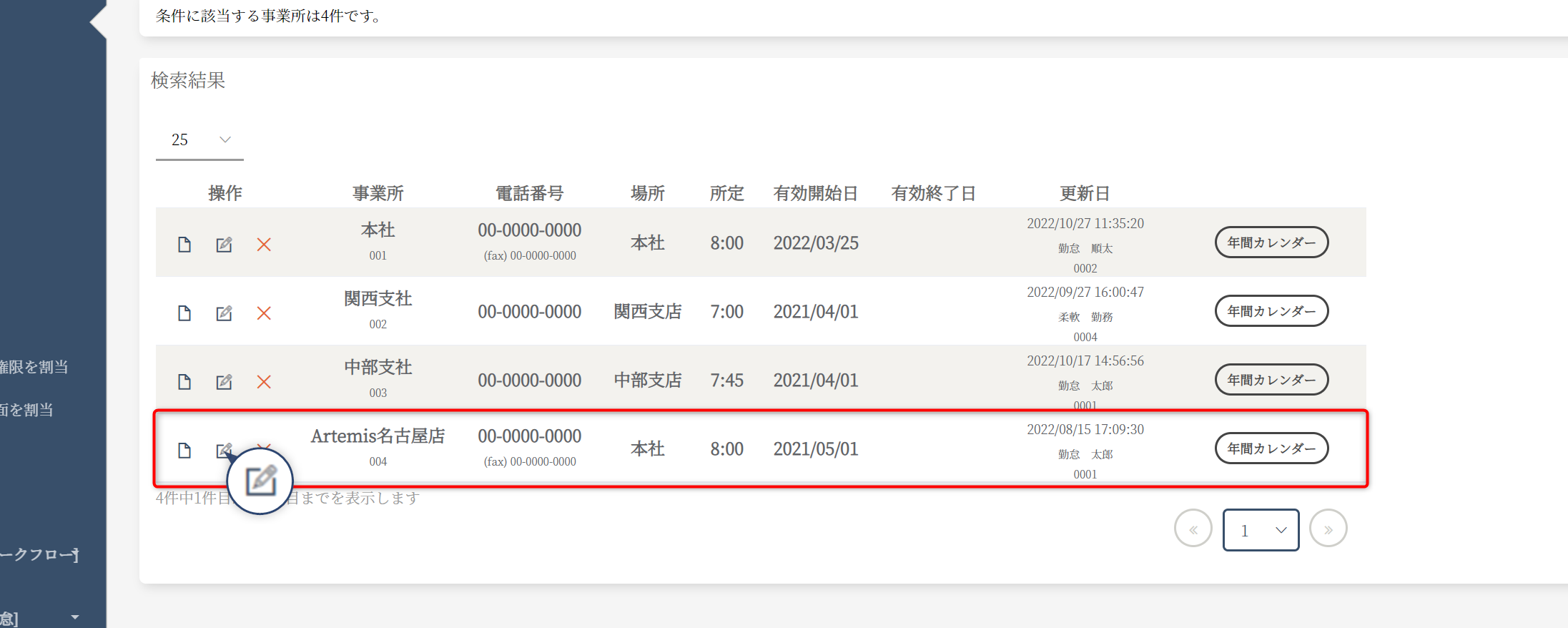Click document icon for Artemis名古屋店 row
Screen dimensions: 1568x628
click(x=184, y=451)
